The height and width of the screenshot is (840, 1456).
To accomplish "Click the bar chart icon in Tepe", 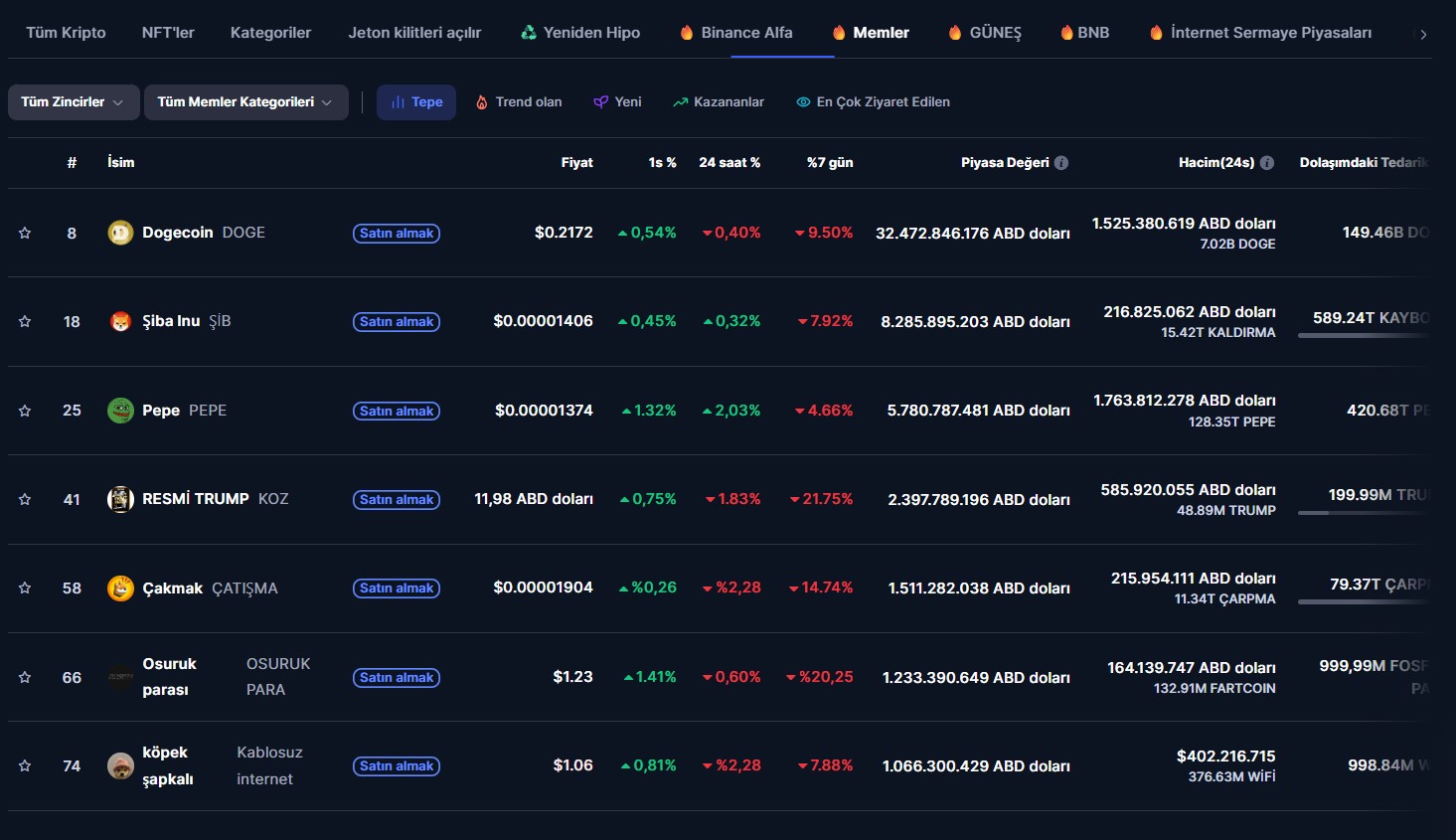I will pos(398,102).
